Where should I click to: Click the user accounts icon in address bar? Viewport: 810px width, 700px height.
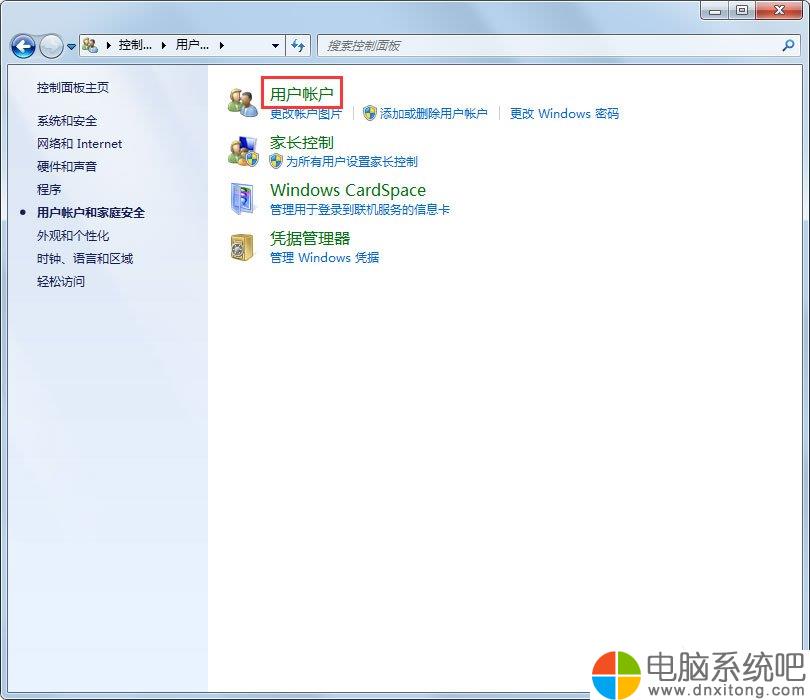[x=90, y=45]
